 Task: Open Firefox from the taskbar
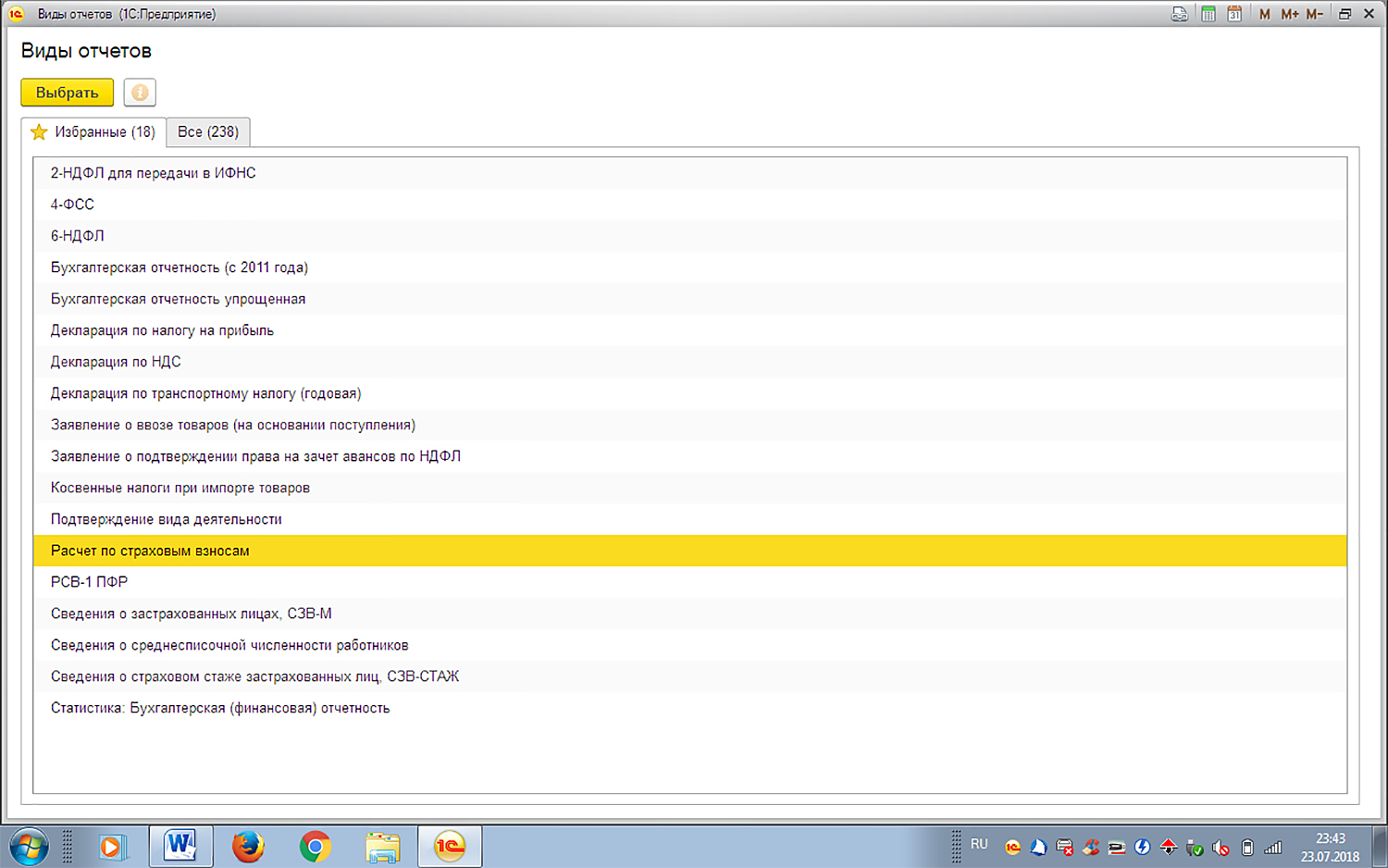pyautogui.click(x=248, y=846)
